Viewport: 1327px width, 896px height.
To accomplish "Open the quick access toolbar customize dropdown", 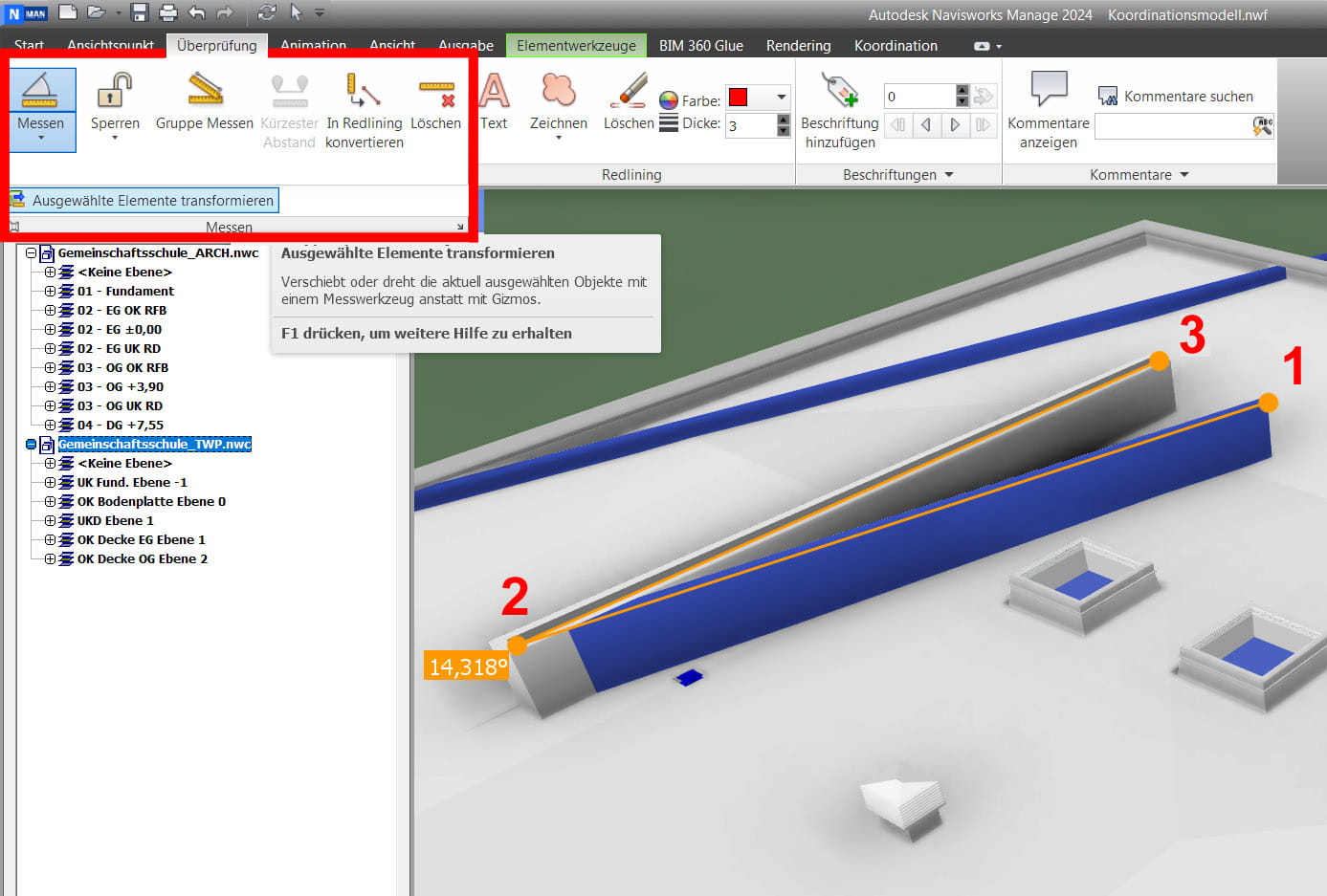I will 320,13.
